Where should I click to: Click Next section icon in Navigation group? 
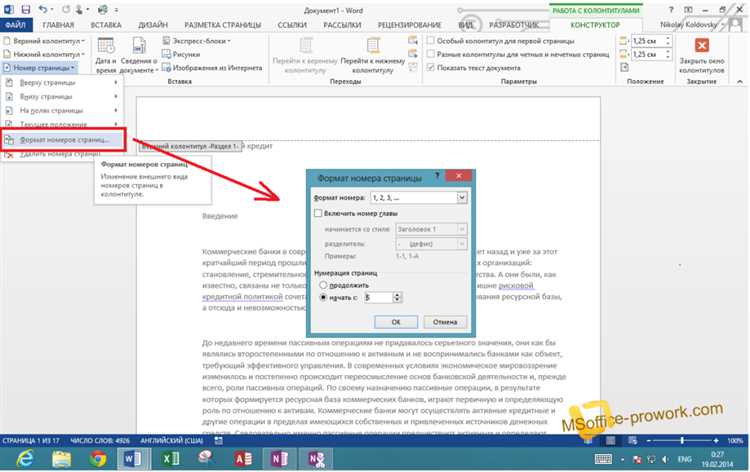click(413, 54)
